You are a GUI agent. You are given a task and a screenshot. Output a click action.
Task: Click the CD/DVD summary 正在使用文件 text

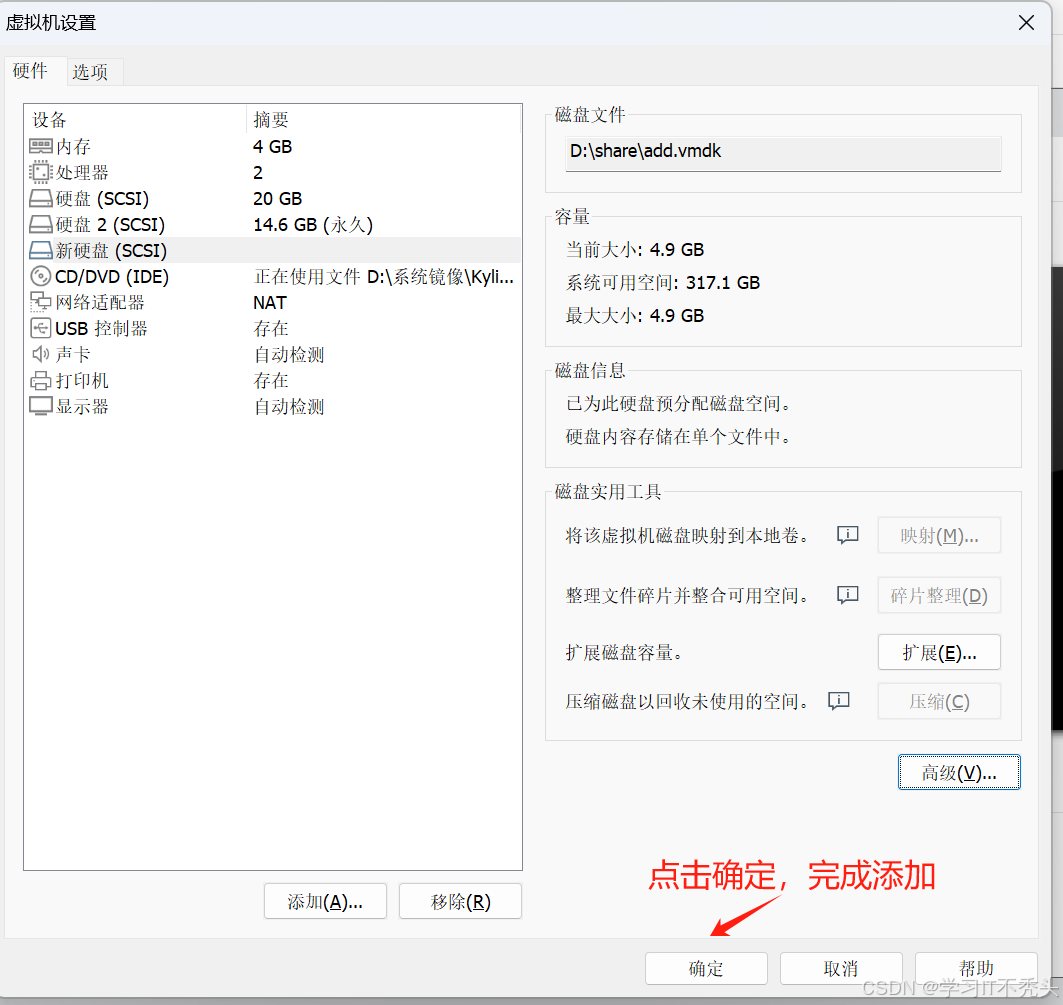384,277
